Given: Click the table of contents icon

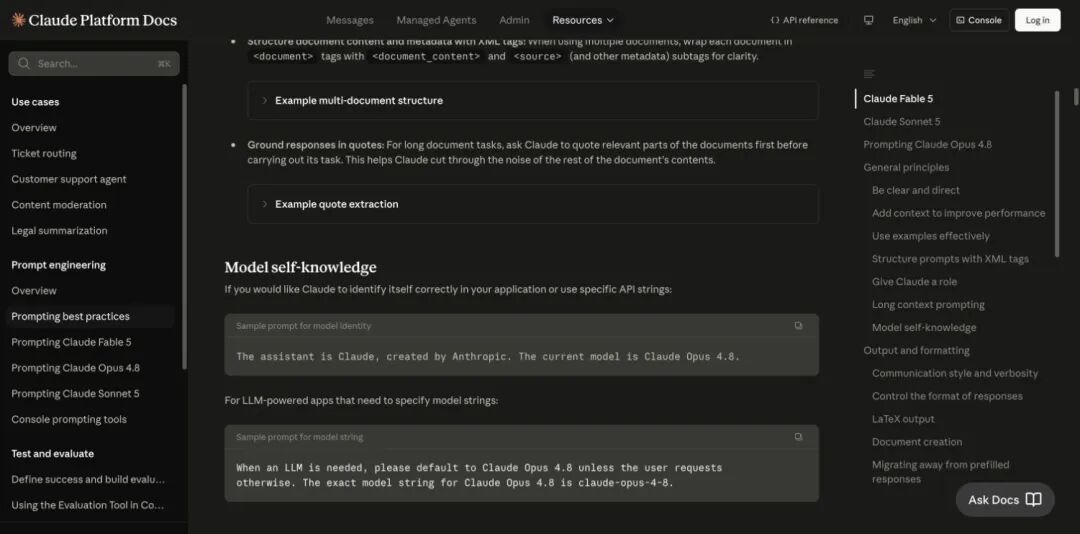Looking at the screenshot, I should click(x=869, y=74).
